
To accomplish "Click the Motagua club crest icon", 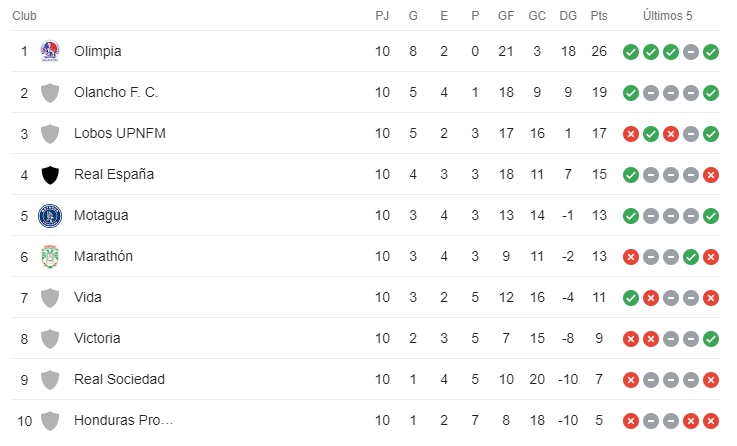I will (x=50, y=216).
